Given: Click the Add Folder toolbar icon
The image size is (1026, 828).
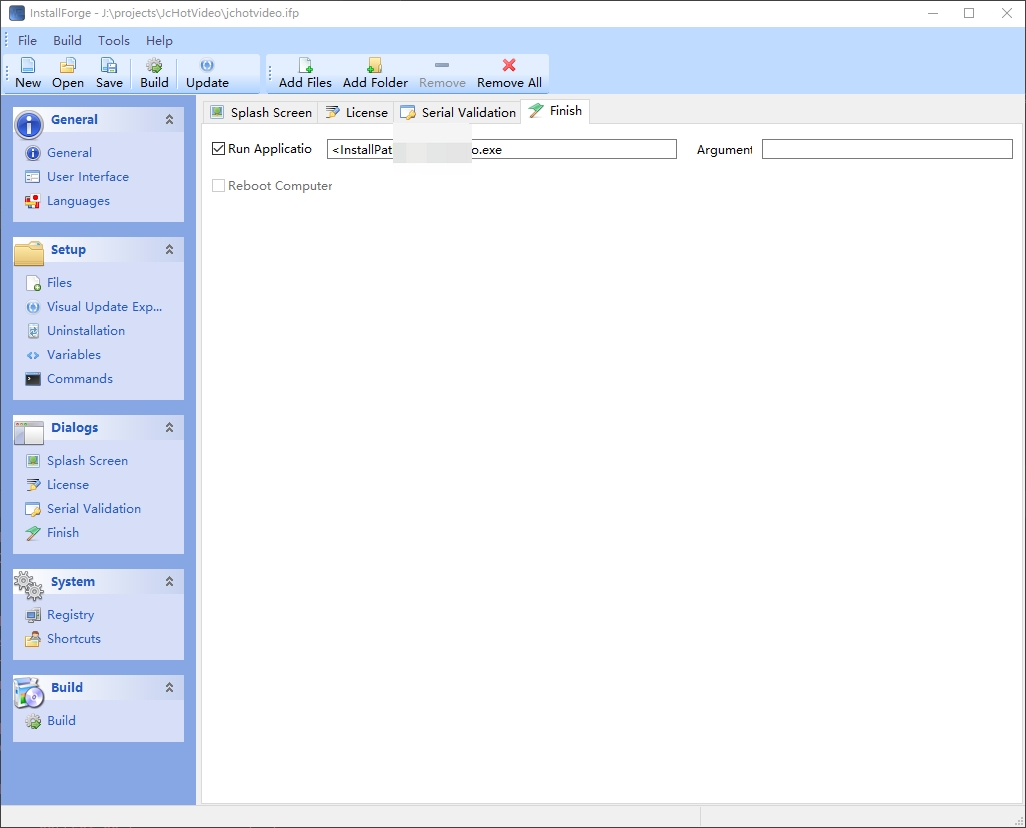Looking at the screenshot, I should 374,65.
